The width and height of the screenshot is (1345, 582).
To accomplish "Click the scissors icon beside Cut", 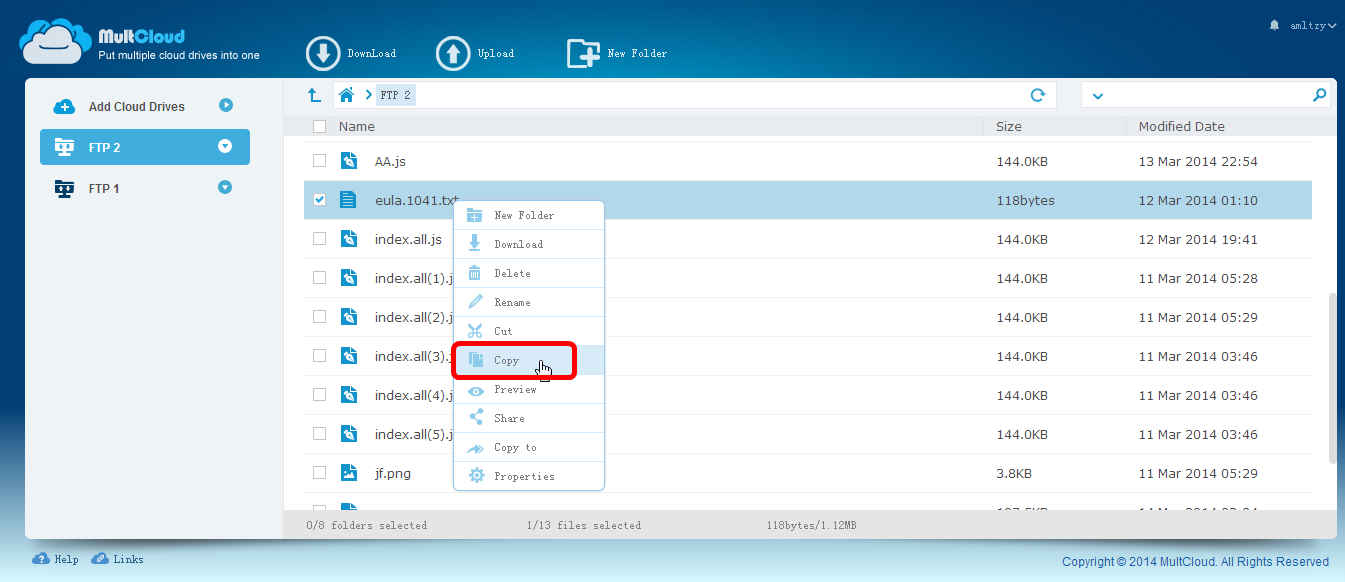I will [x=476, y=331].
